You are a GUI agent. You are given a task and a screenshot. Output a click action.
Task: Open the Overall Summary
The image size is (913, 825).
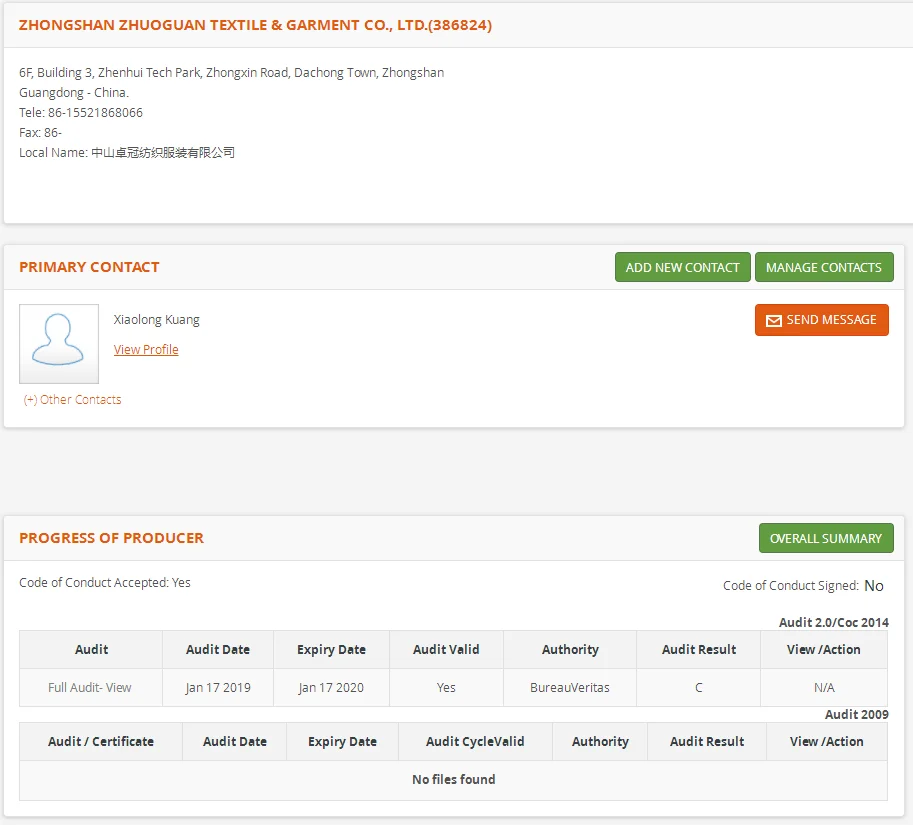[x=826, y=538]
